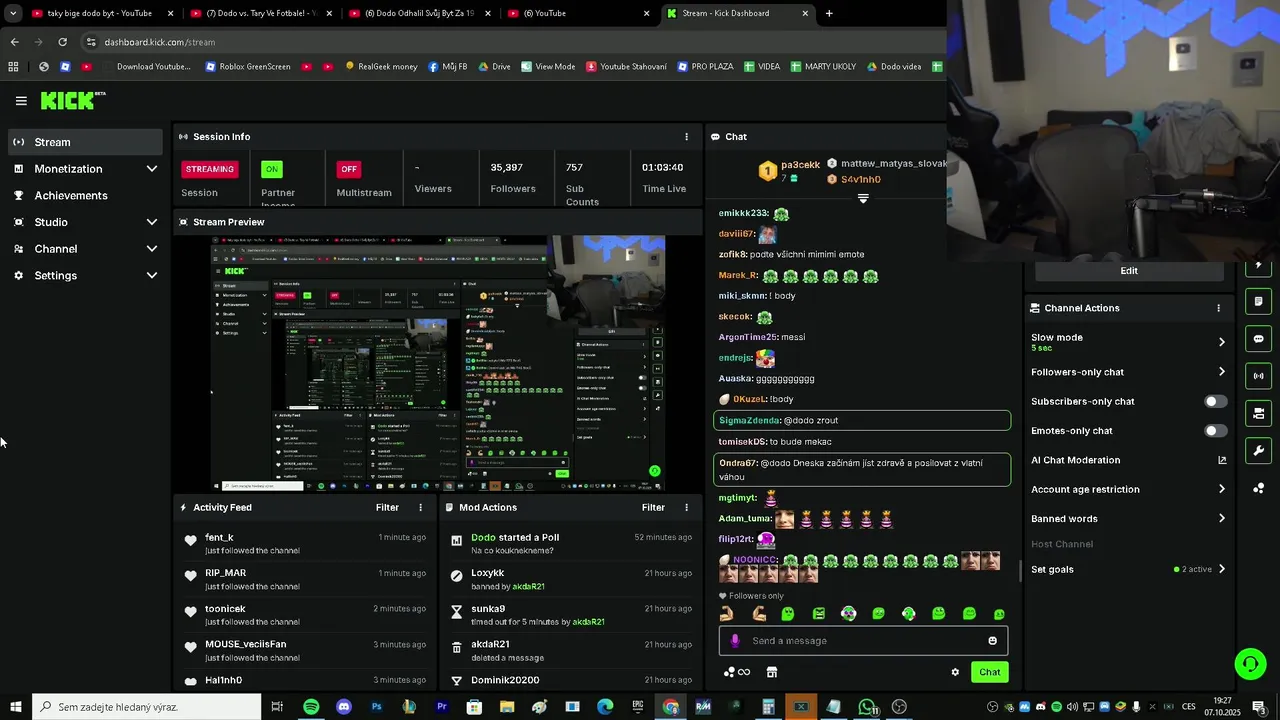Toggle Subscribers-only chat switch
The image size is (1280, 720).
click(1215, 402)
